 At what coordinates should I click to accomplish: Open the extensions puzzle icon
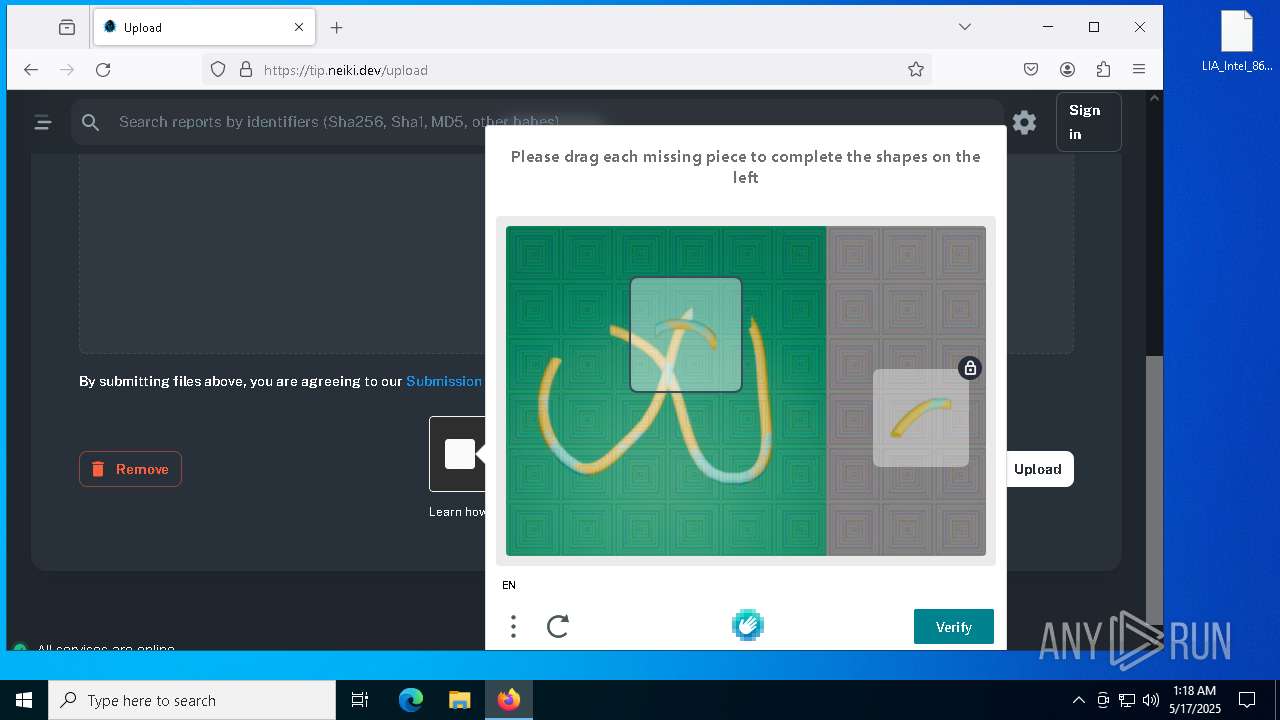pos(1103,70)
